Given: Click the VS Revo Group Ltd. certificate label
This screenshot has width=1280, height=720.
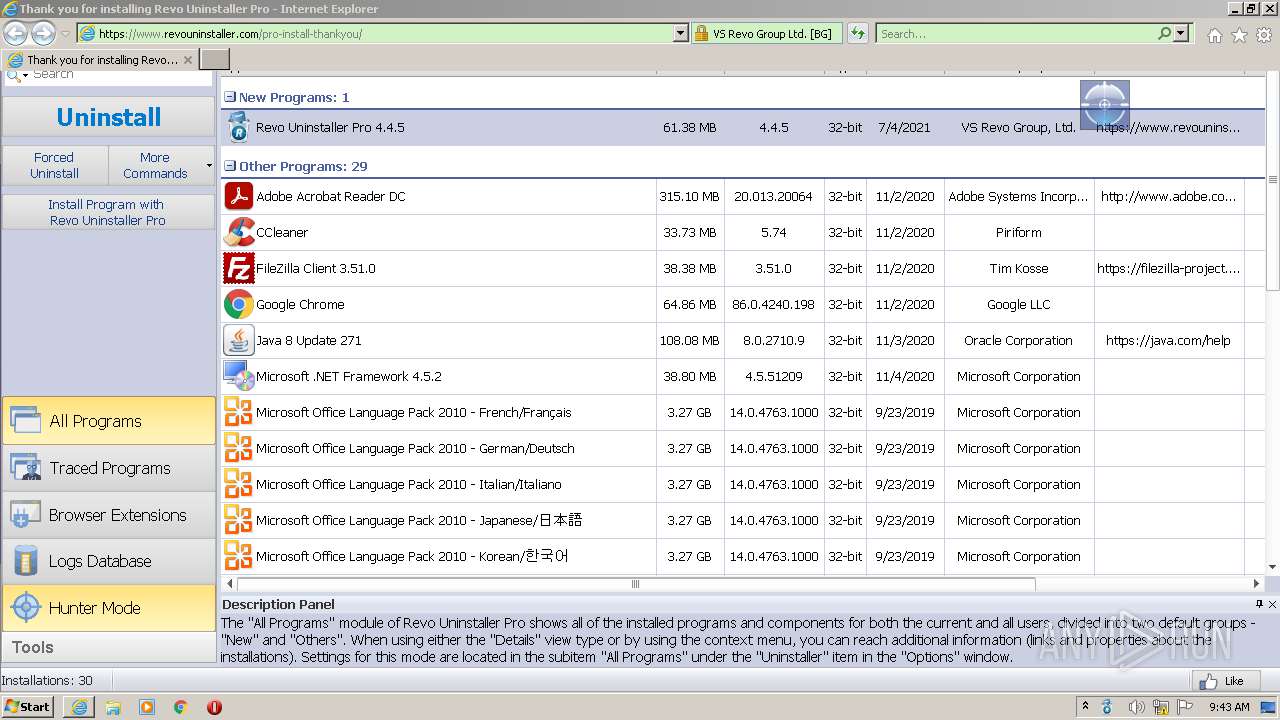Looking at the screenshot, I should (x=772, y=33).
